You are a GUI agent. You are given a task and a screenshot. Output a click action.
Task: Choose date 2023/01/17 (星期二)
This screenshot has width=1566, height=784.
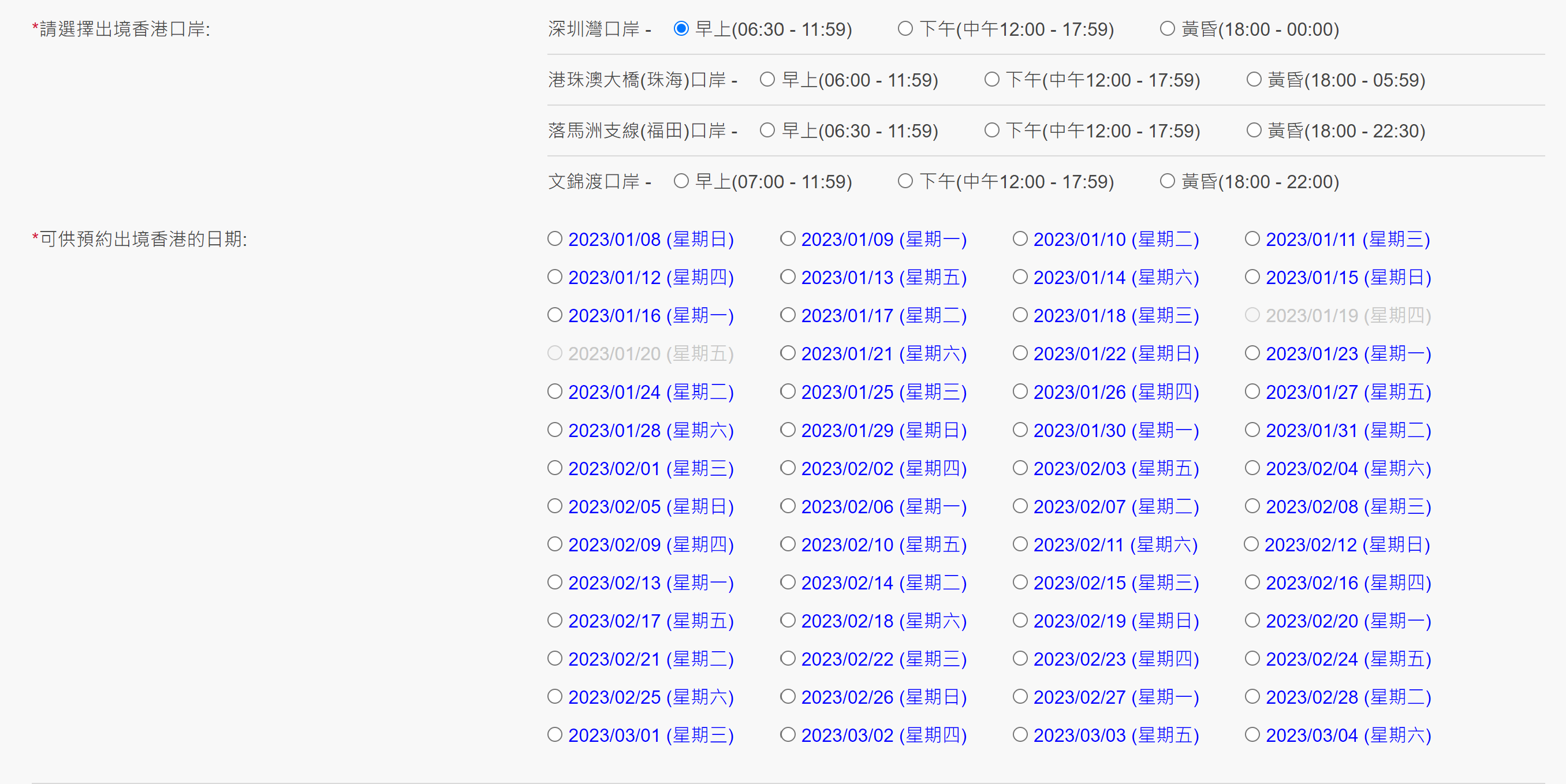coord(787,315)
